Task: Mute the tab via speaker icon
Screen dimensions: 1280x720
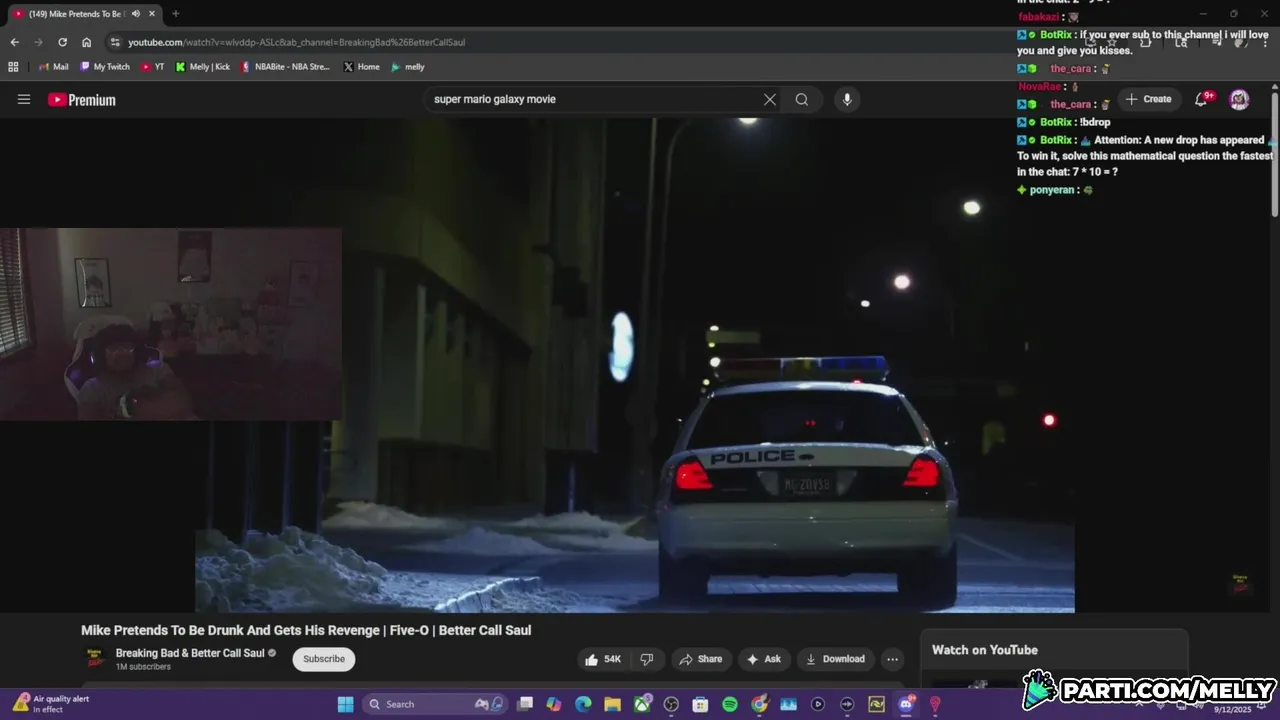Action: coord(136,14)
